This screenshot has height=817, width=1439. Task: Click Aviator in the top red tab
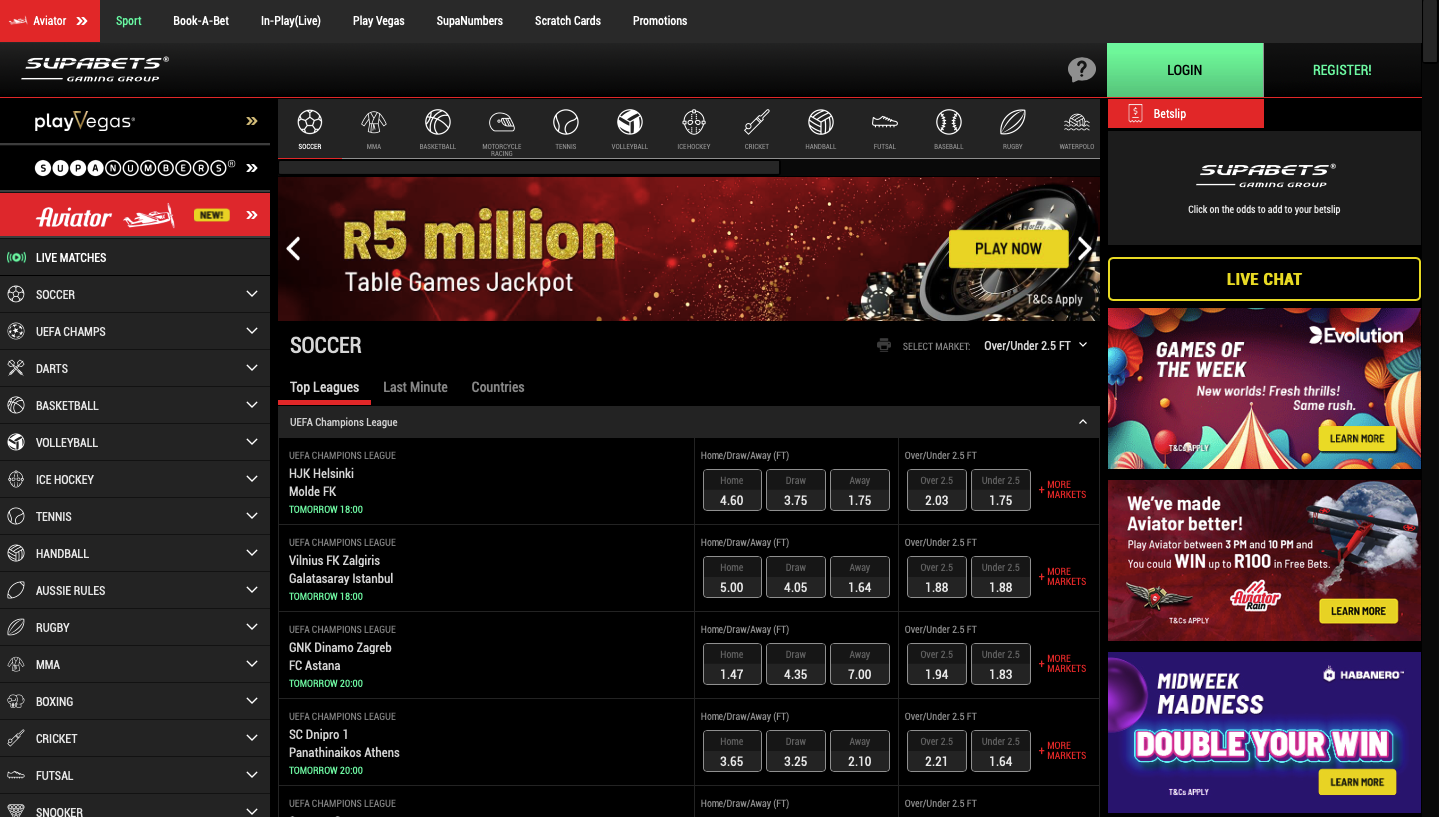tap(50, 21)
